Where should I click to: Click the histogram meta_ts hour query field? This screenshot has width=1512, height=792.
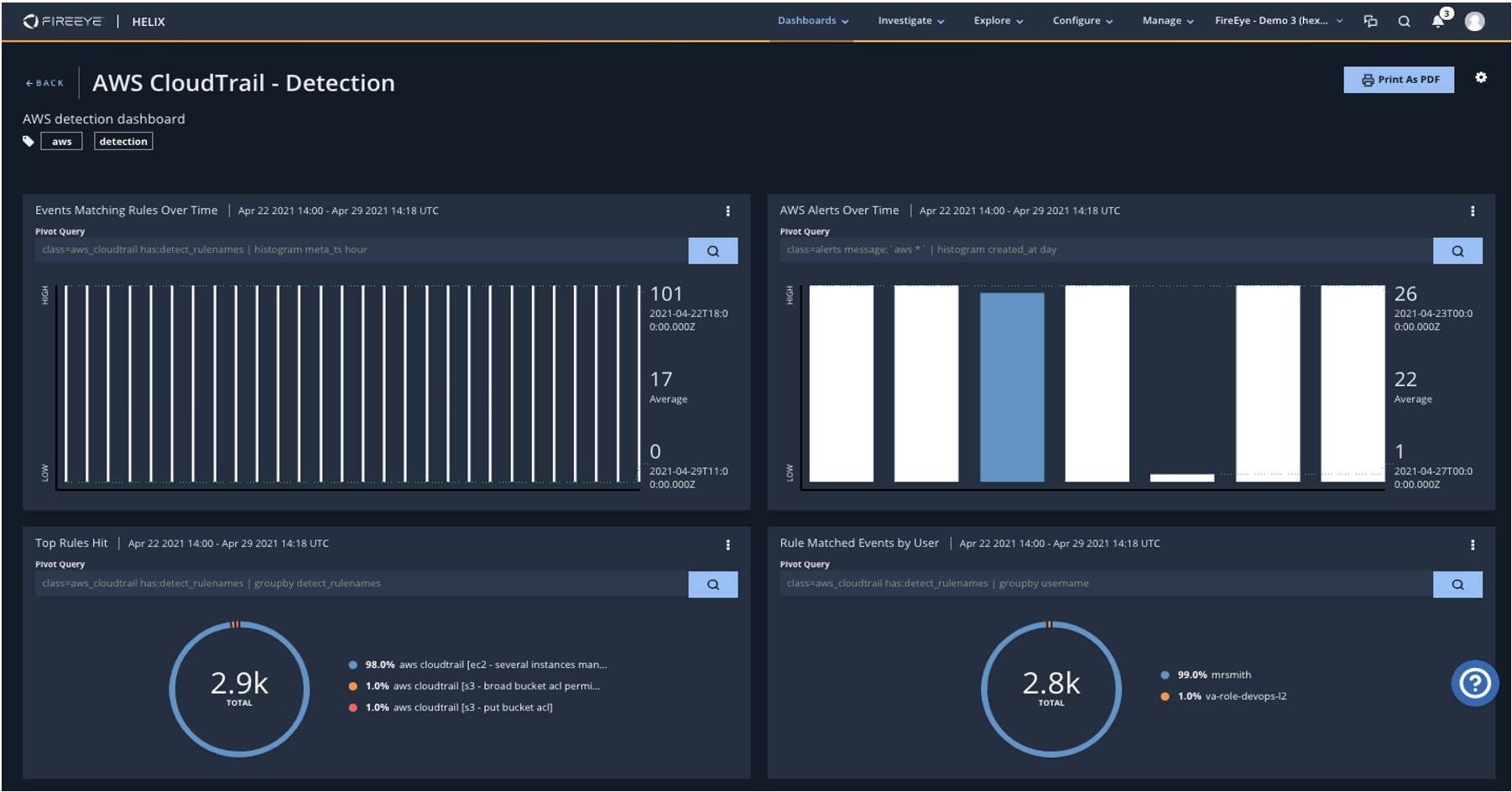coord(362,250)
